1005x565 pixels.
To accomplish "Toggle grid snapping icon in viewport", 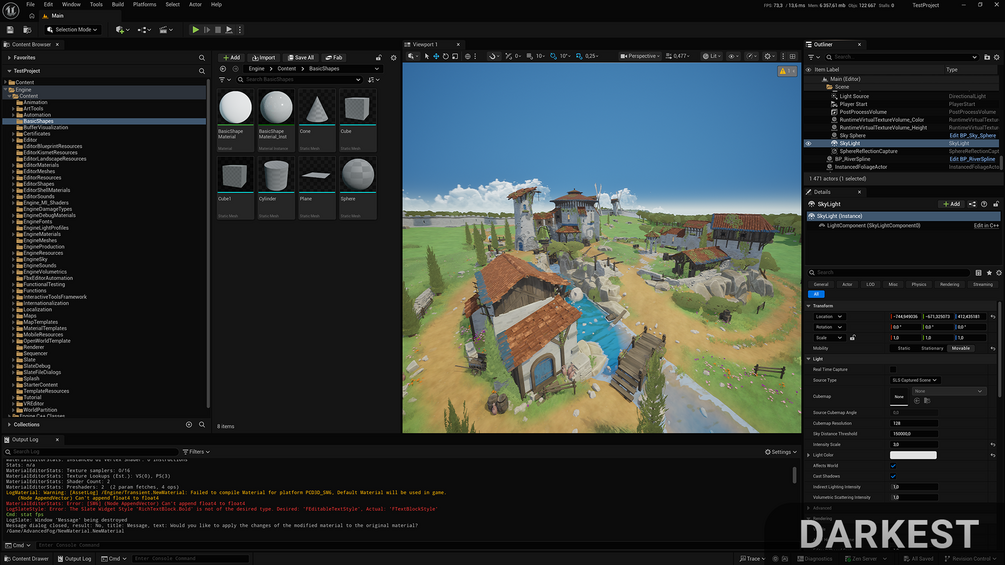I will coord(529,56).
